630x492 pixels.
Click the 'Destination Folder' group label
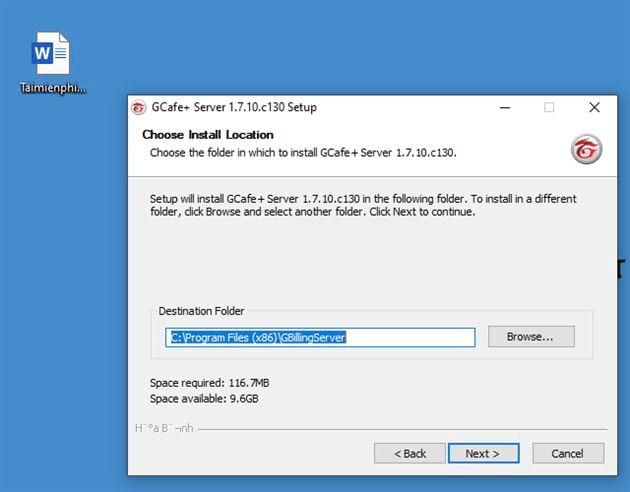click(201, 311)
